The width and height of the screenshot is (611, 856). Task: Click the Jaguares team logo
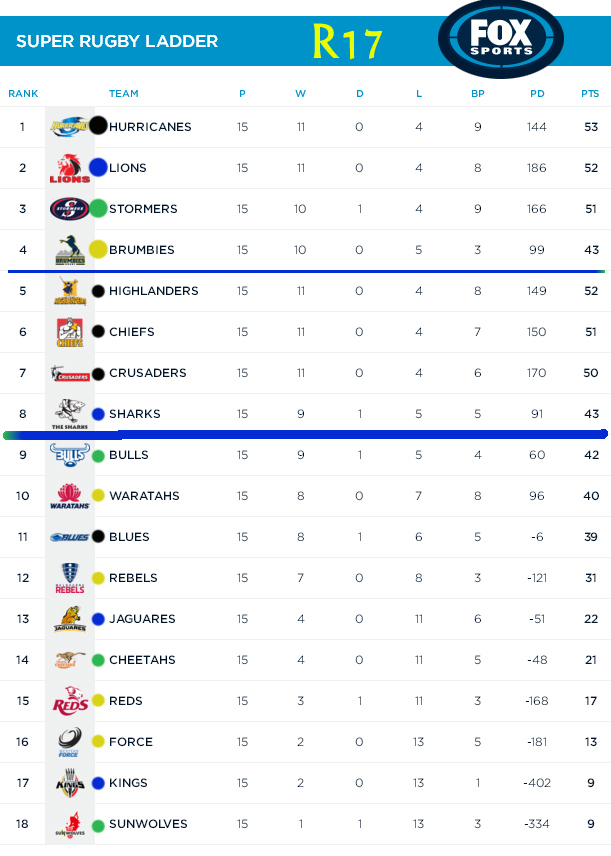[68, 619]
